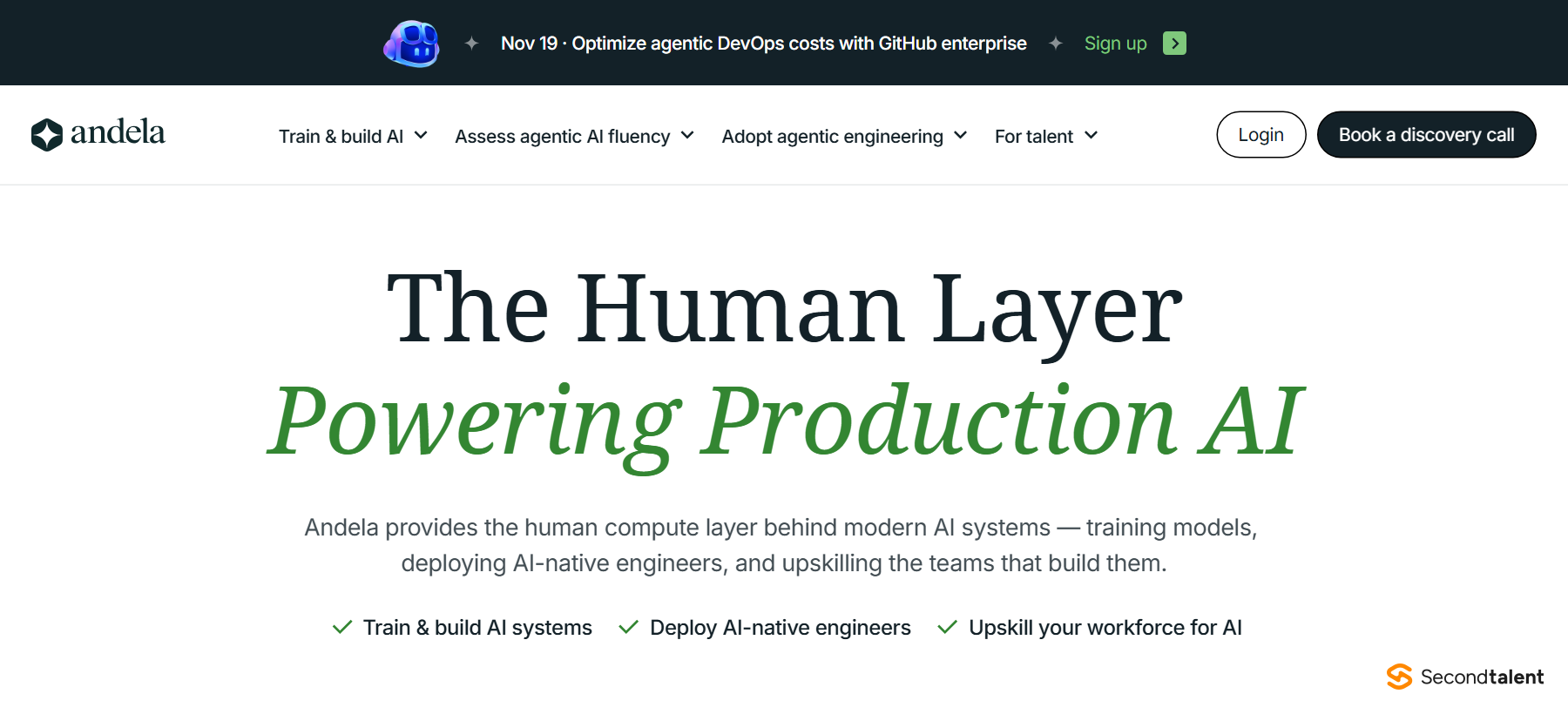Open the Assess agentic AI fluency menu
1568x714 pixels.
pos(575,136)
